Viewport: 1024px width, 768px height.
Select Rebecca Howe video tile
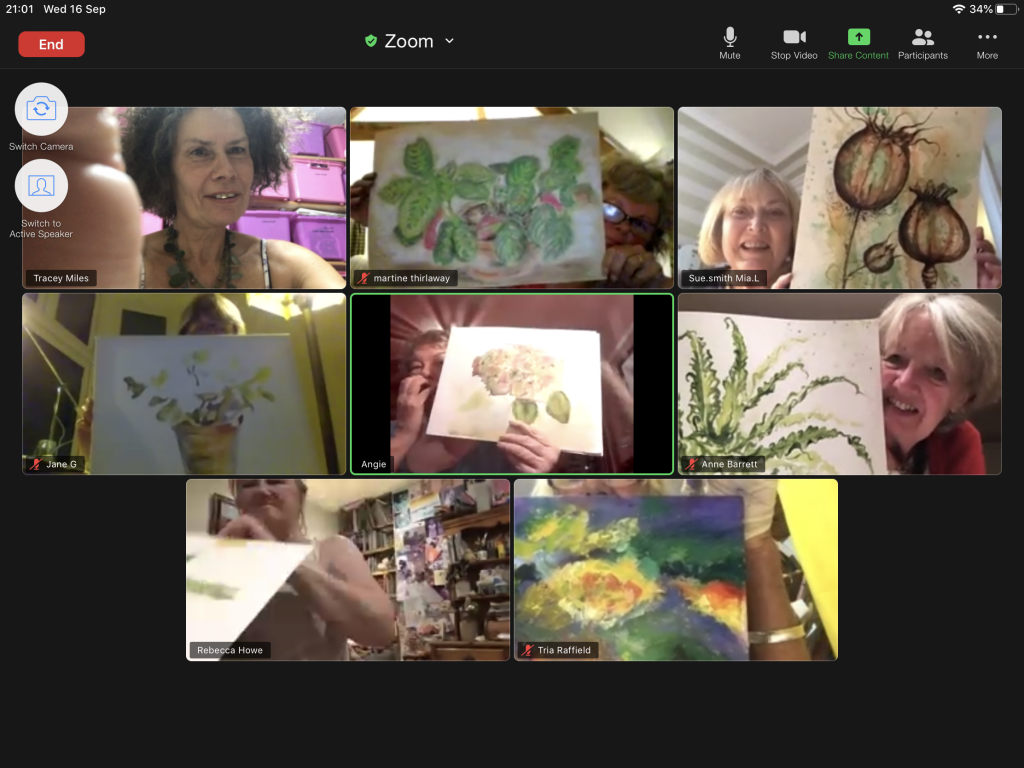348,569
